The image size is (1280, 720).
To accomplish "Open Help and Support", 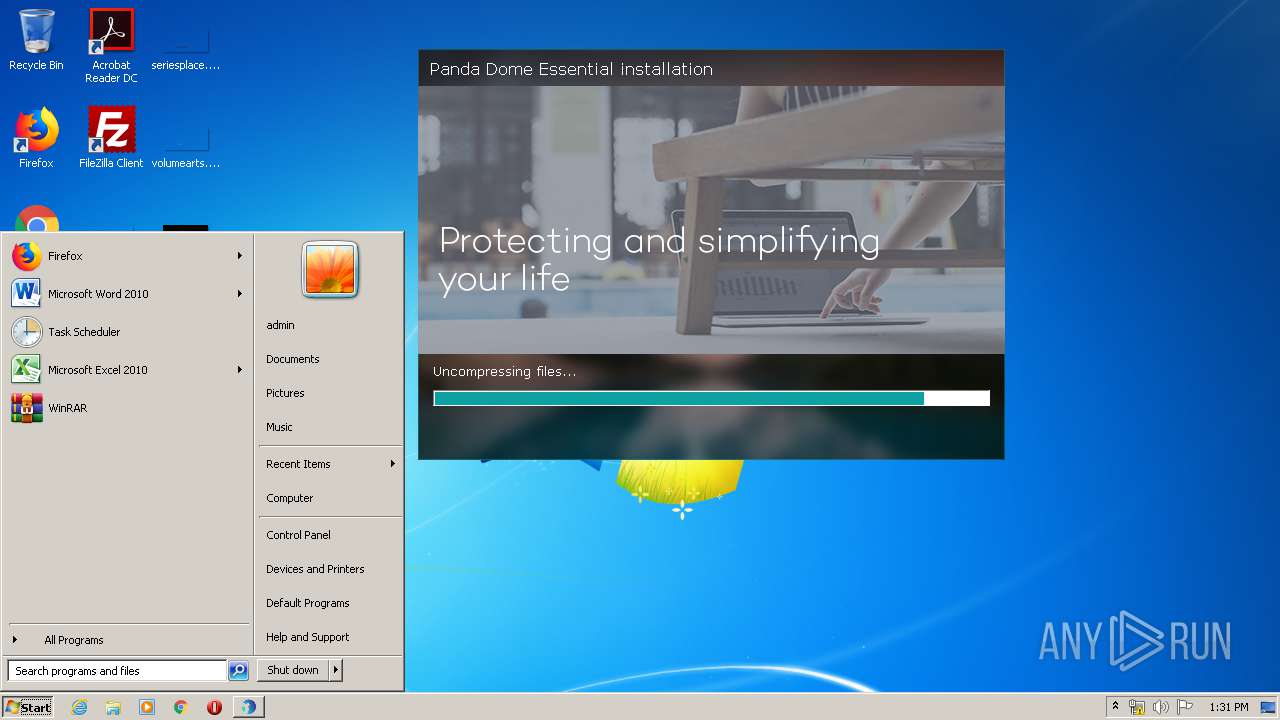I will [x=308, y=637].
